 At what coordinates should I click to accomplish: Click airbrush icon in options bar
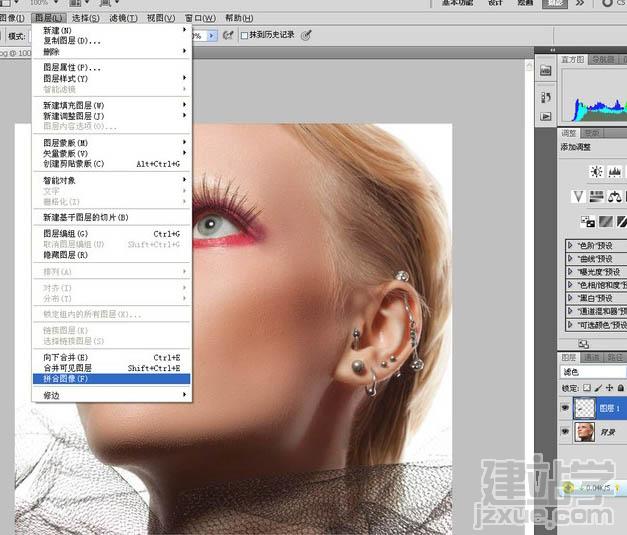click(x=228, y=35)
